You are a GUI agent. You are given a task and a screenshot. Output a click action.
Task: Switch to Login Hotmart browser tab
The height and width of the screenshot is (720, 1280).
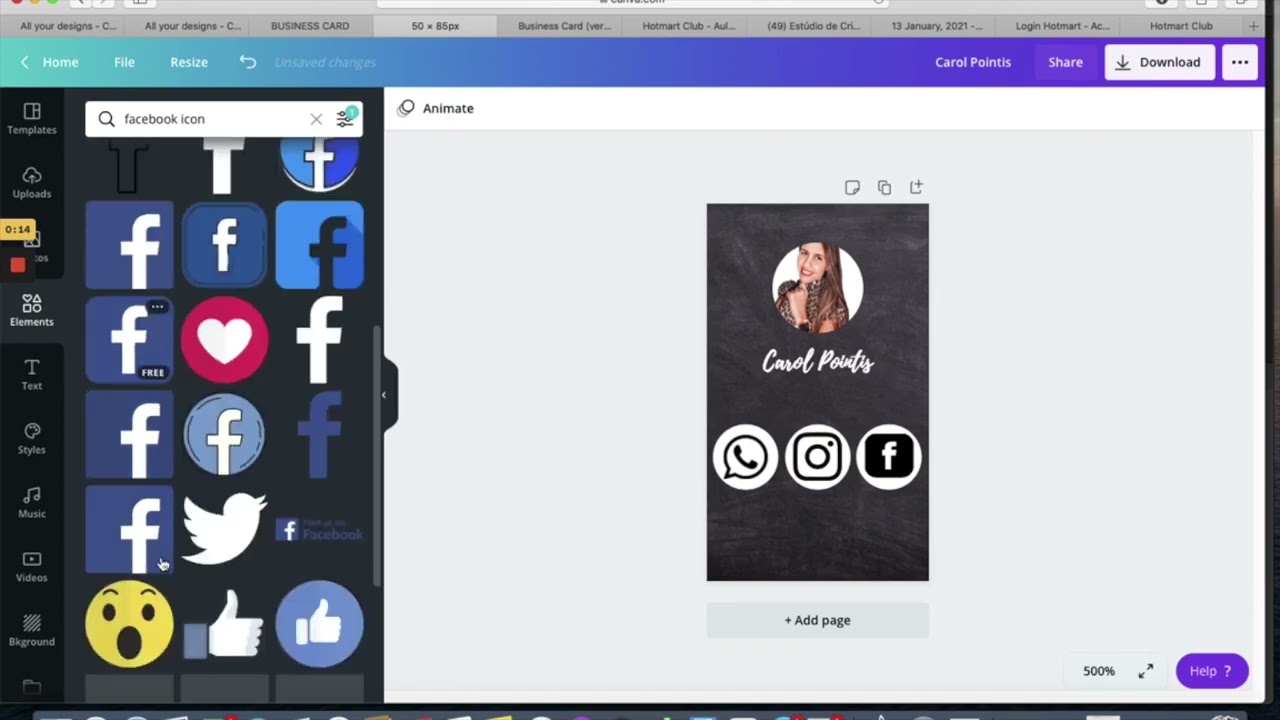pyautogui.click(x=1063, y=26)
